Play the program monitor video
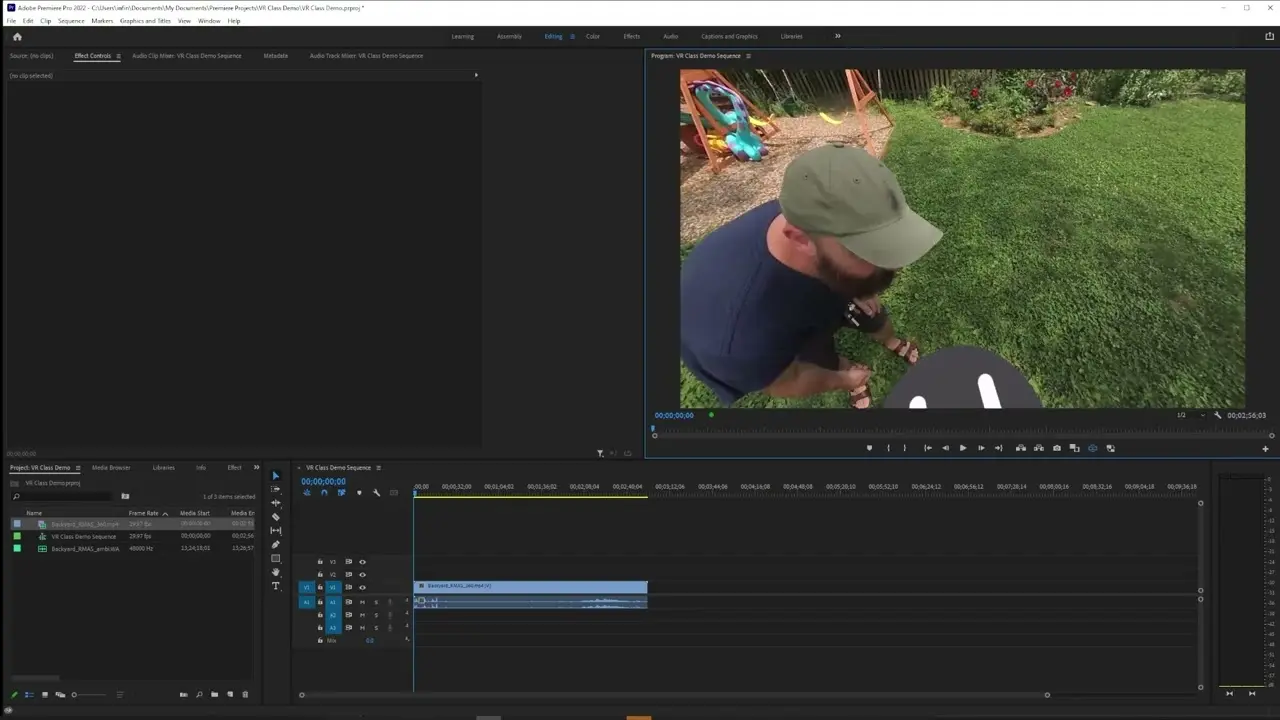 [963, 448]
